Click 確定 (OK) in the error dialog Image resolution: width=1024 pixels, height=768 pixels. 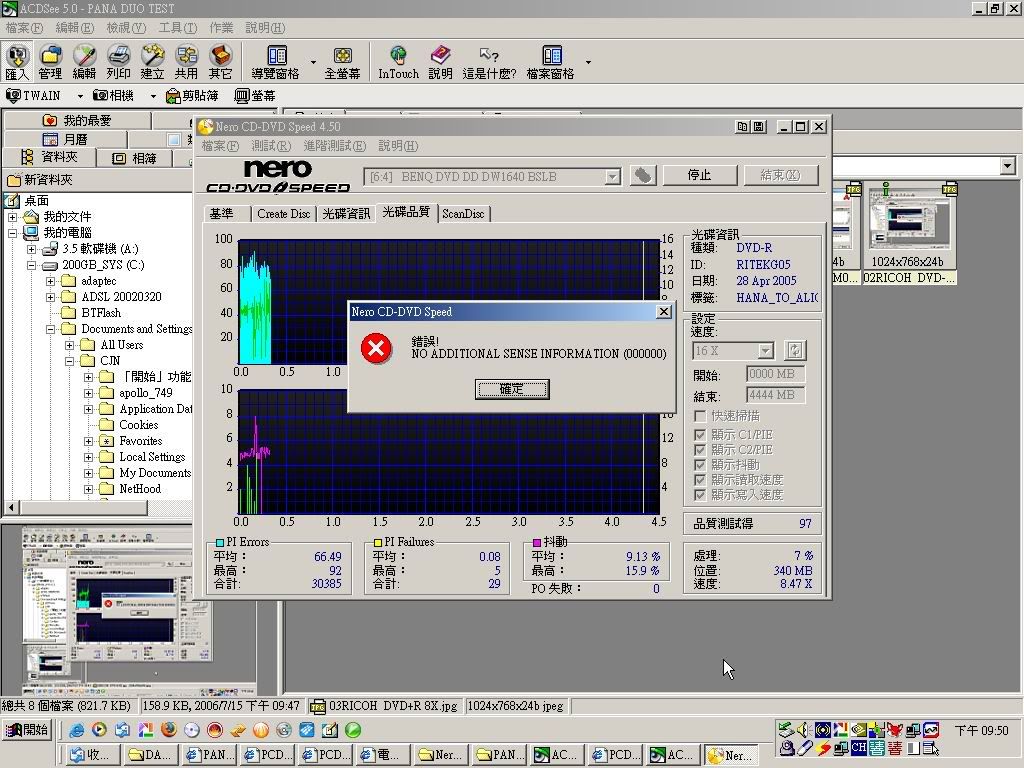[511, 389]
